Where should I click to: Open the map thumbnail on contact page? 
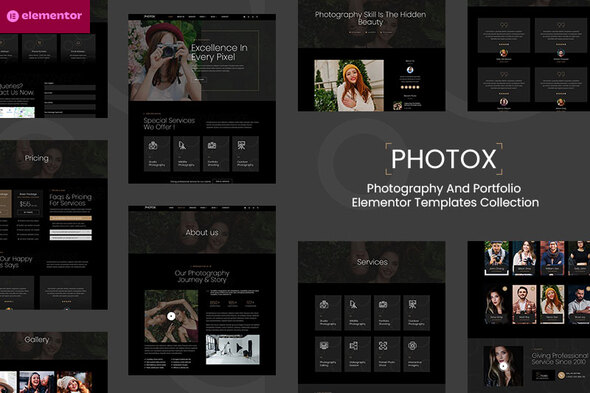(17, 112)
